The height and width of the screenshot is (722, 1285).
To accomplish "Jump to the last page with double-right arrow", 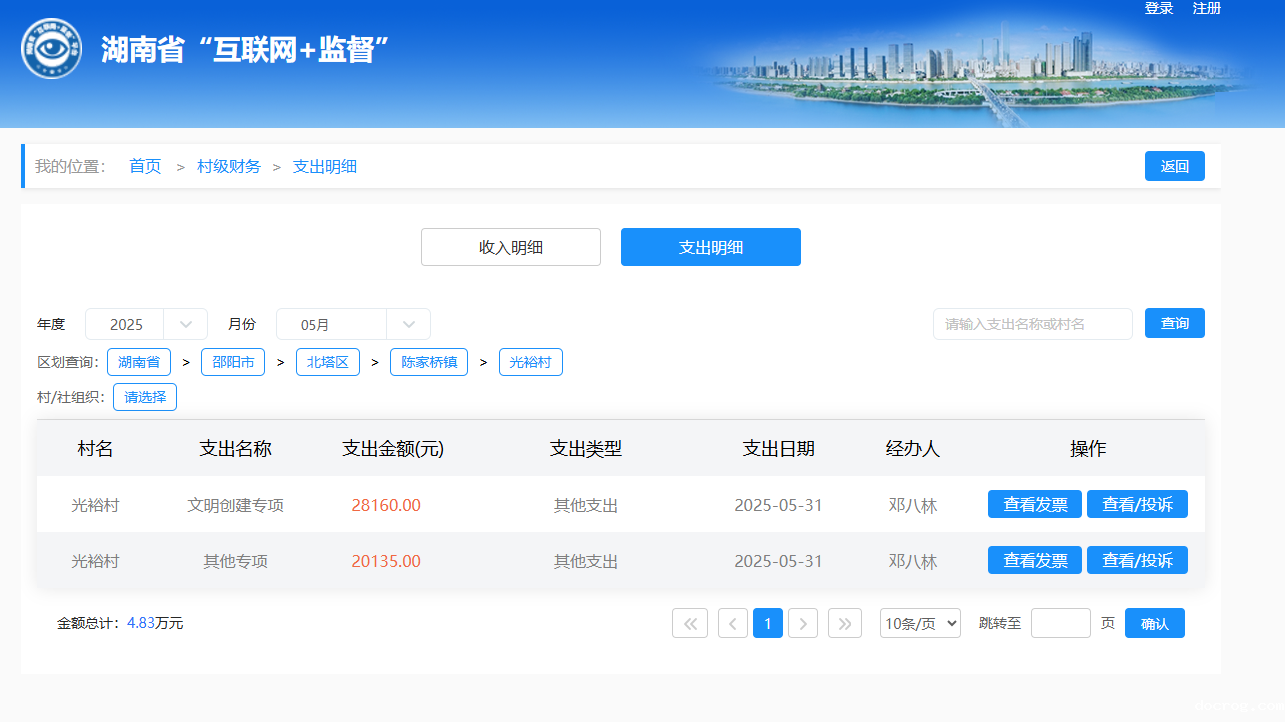I will 845,623.
